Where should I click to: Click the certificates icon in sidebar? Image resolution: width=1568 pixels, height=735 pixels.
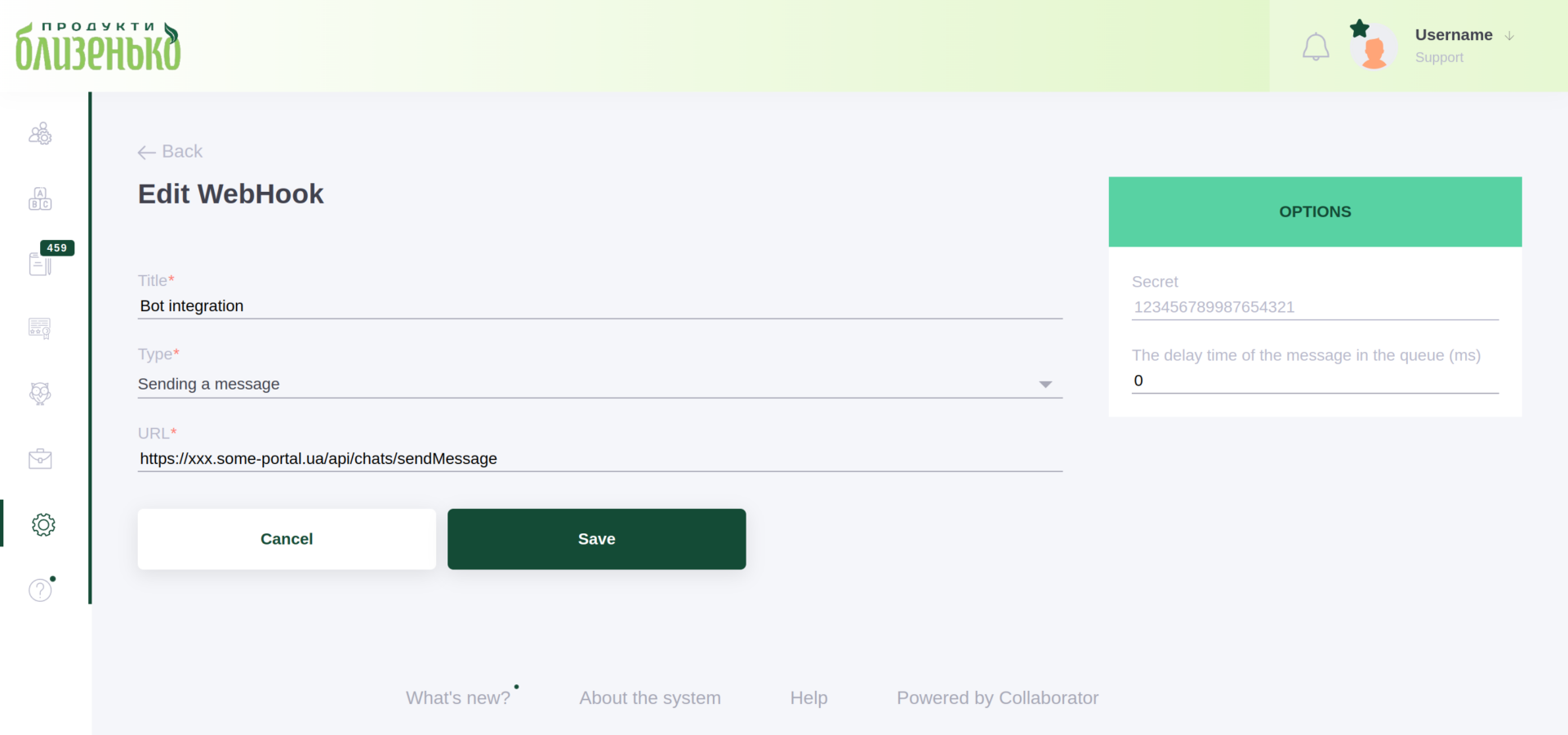tap(39, 328)
